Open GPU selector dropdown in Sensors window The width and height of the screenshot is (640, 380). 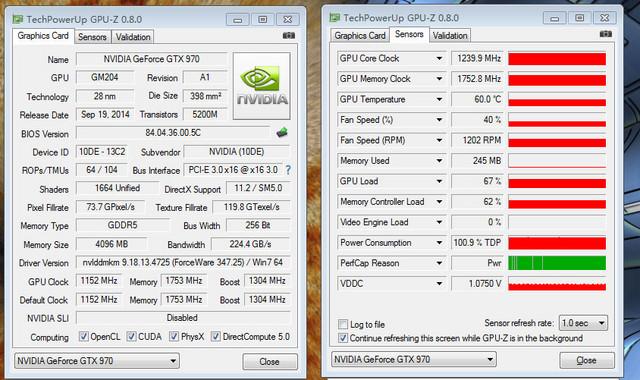point(414,359)
